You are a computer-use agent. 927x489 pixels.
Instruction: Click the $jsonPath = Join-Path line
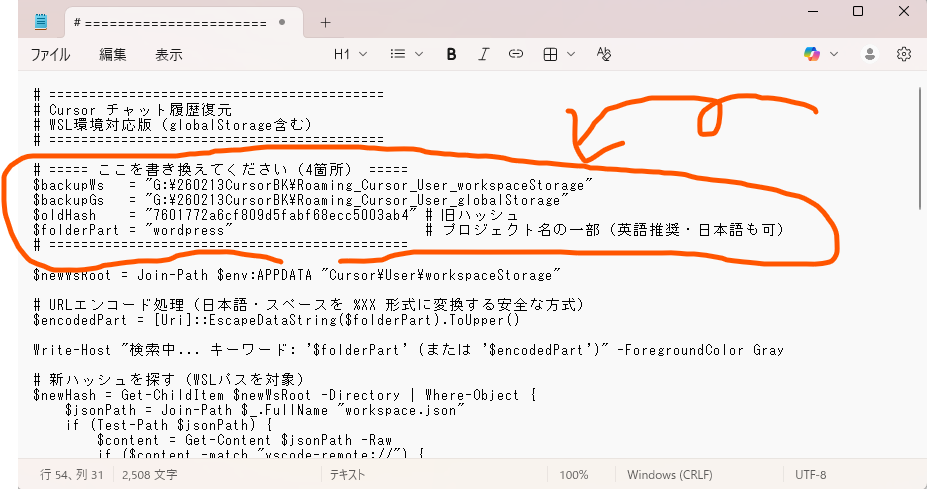coord(265,410)
